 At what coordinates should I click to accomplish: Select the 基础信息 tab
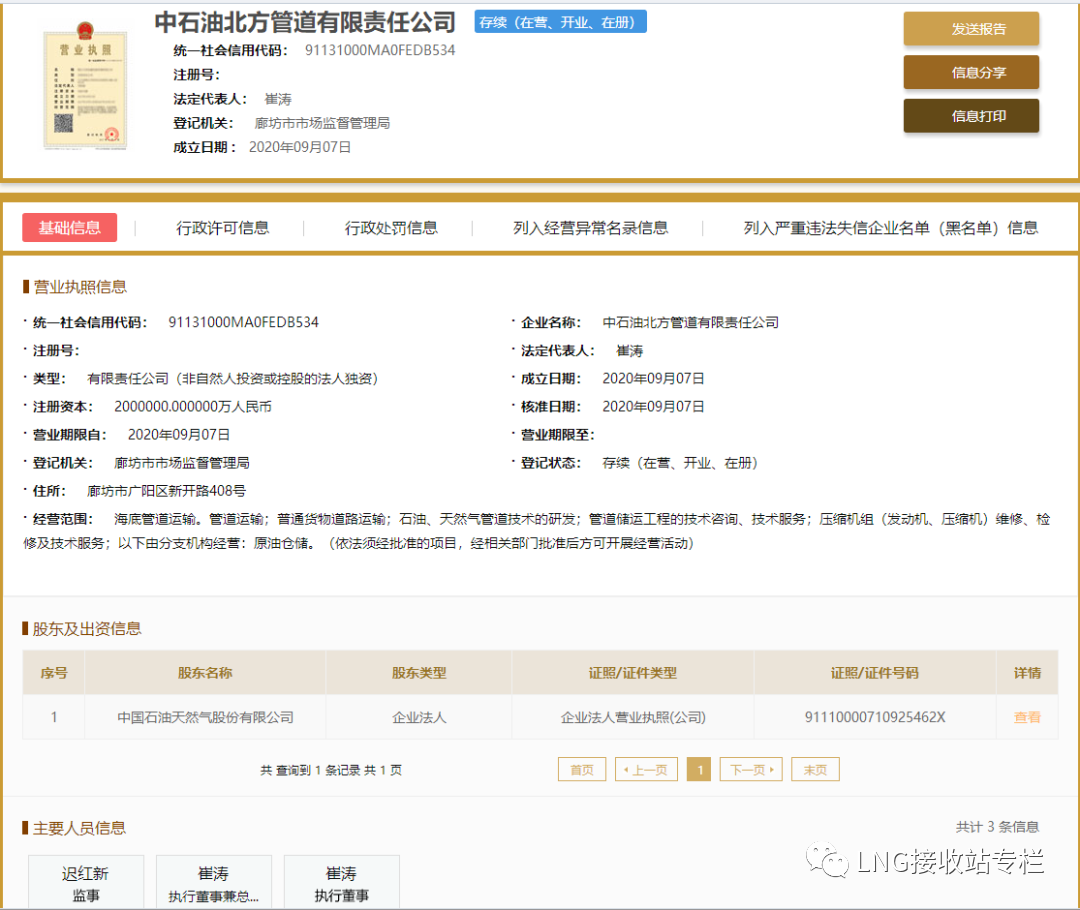[70, 228]
